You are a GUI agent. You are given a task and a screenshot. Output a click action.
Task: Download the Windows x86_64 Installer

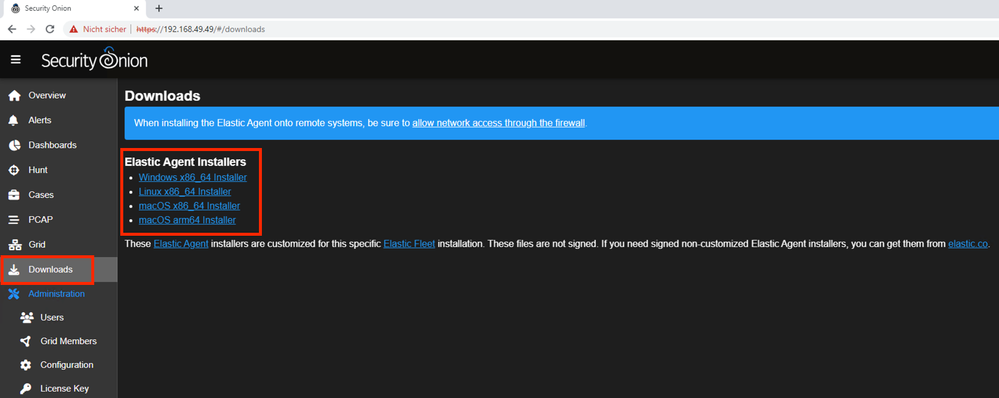click(192, 177)
